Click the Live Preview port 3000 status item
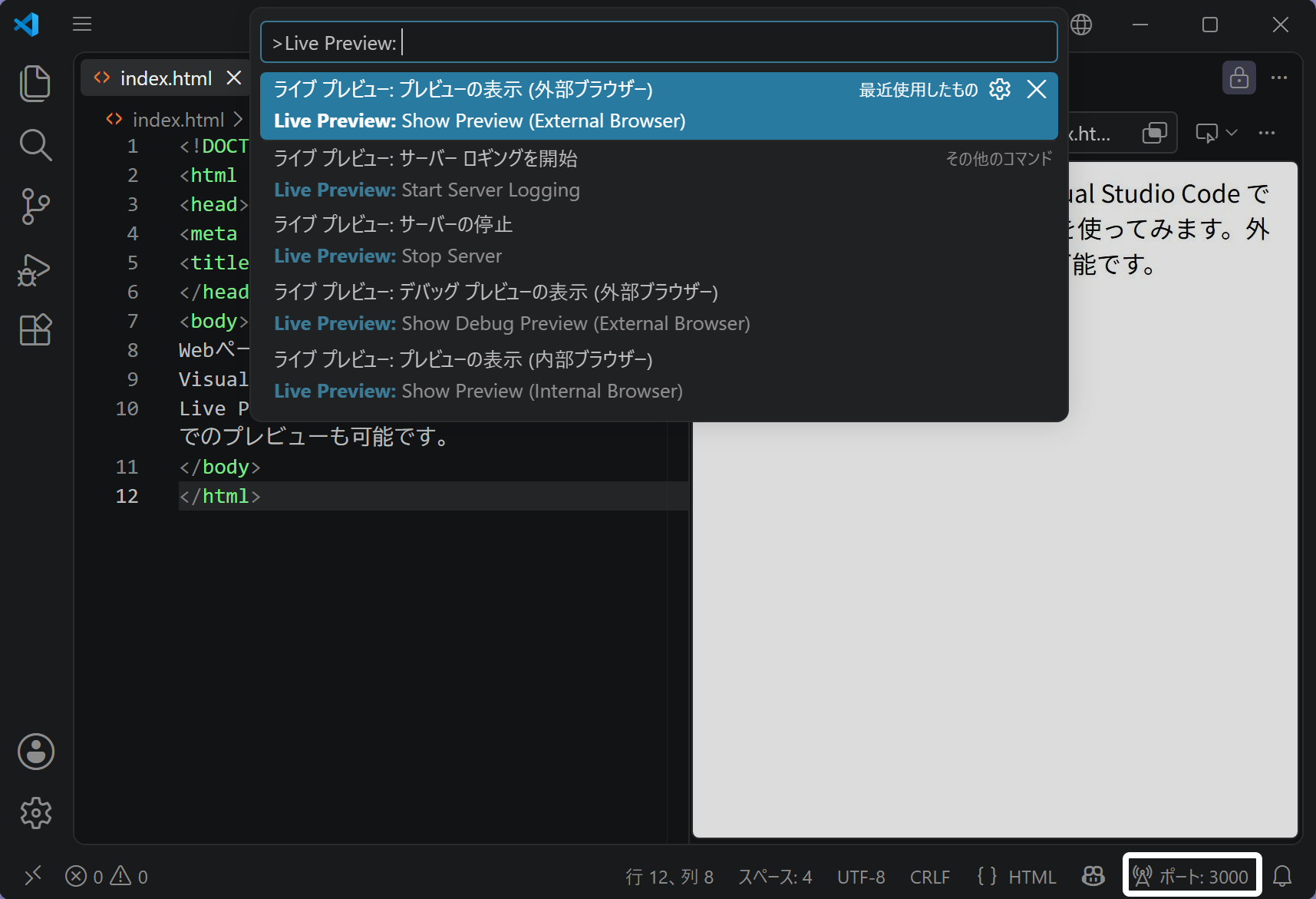The height and width of the screenshot is (899, 1316). 1192,876
